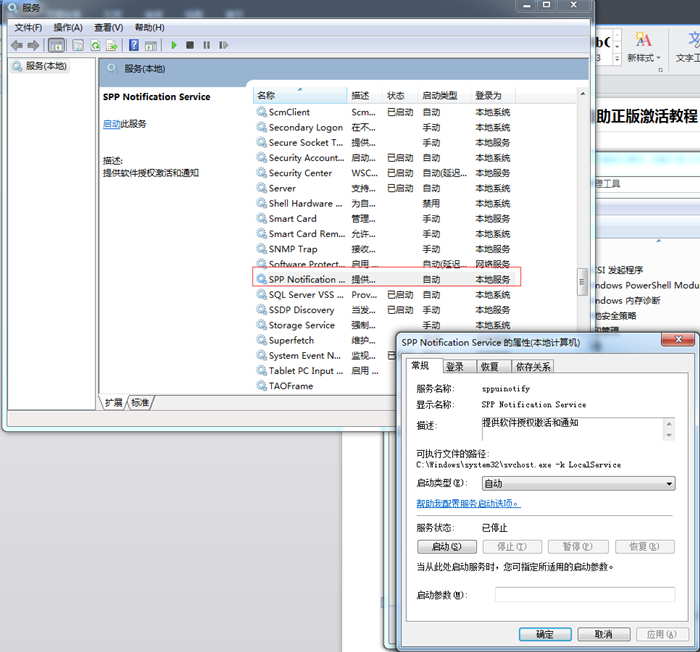Open the 启动类型 dropdown in properties dialog
Image resolution: width=700 pixels, height=652 pixels.
(577, 484)
